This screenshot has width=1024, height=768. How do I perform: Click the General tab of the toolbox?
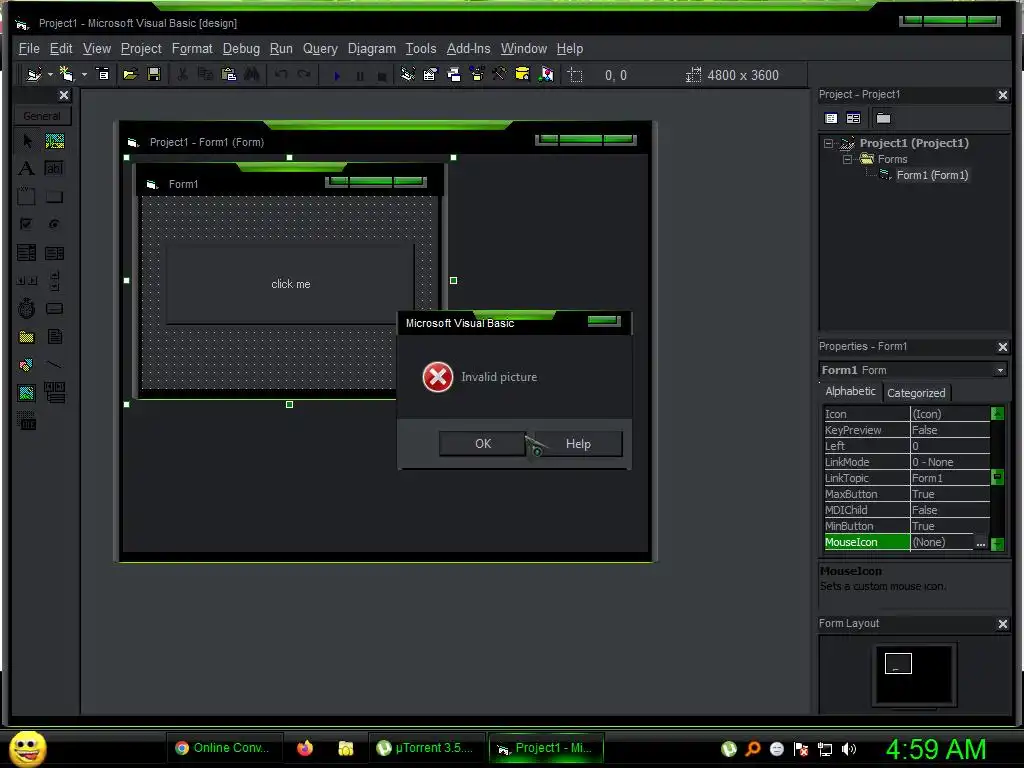coord(42,116)
